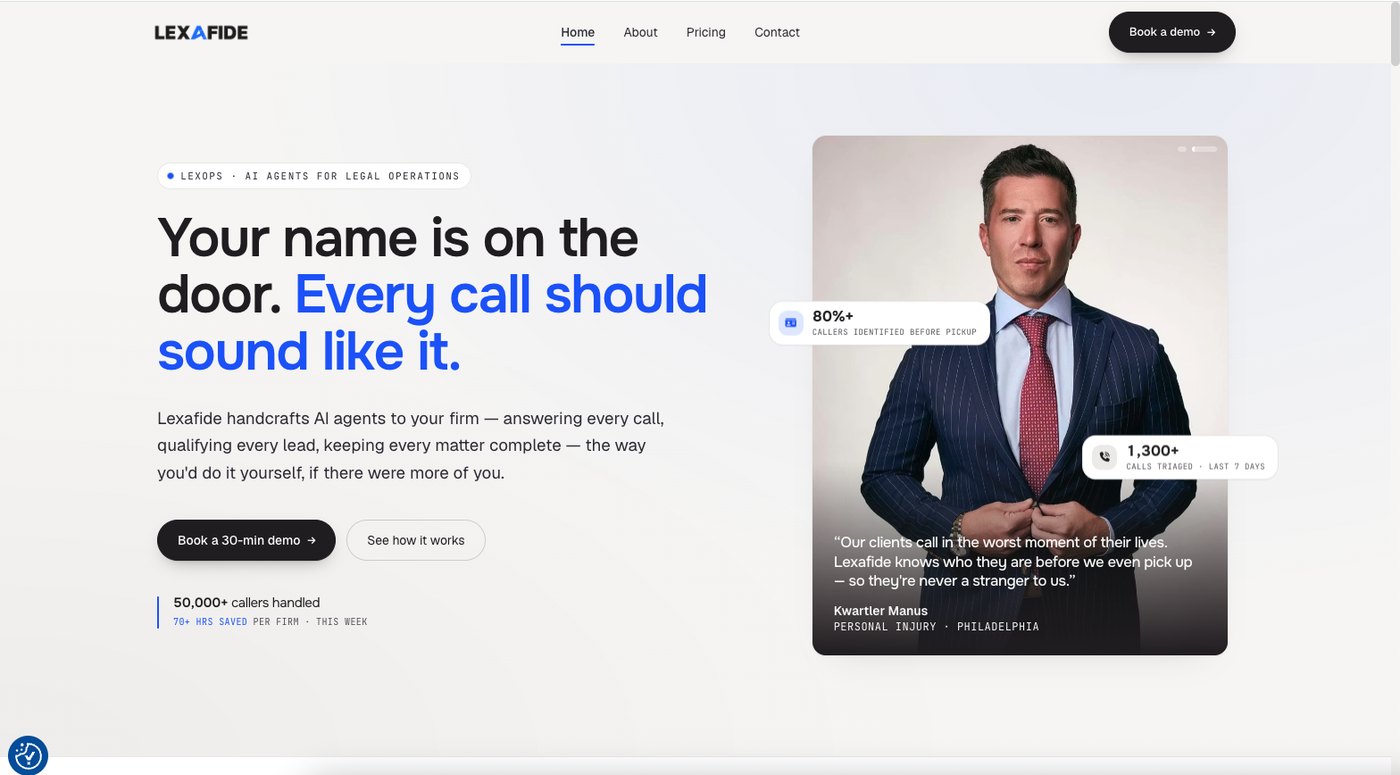Click 'PERSONAL INJURY · PHILADELPHIA' text
The image size is (1400, 775).
tap(936, 627)
